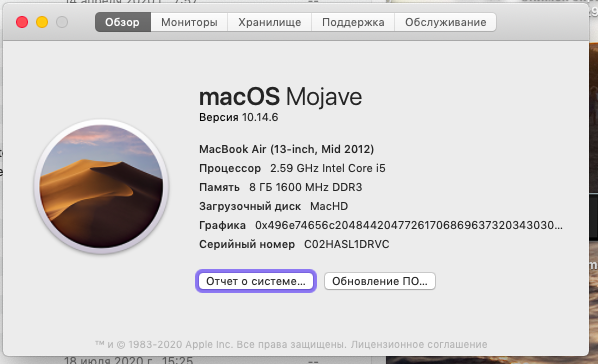Click the Процессор label
Viewport: 598px width, 364px height.
(230, 168)
